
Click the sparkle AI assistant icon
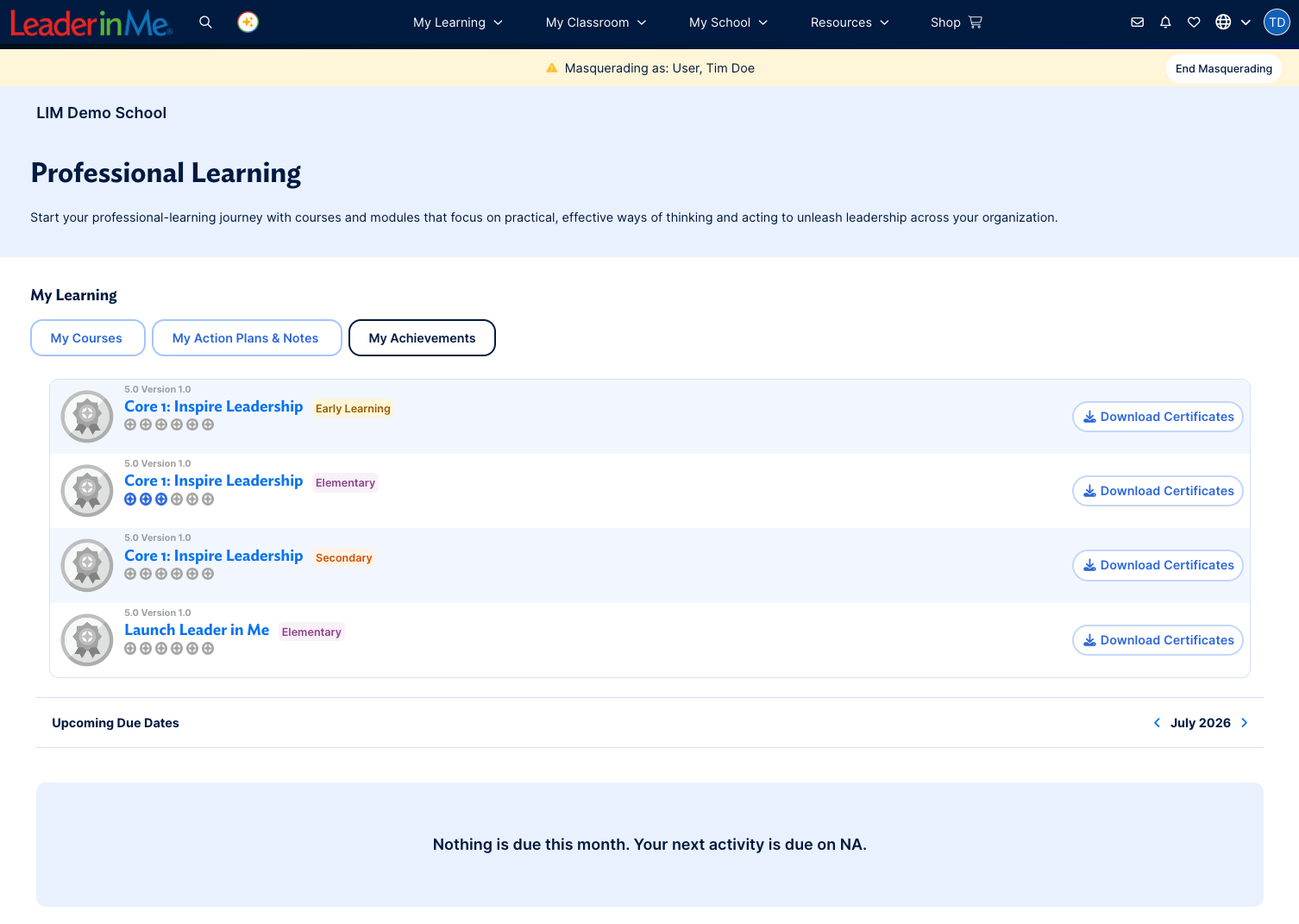pos(248,22)
